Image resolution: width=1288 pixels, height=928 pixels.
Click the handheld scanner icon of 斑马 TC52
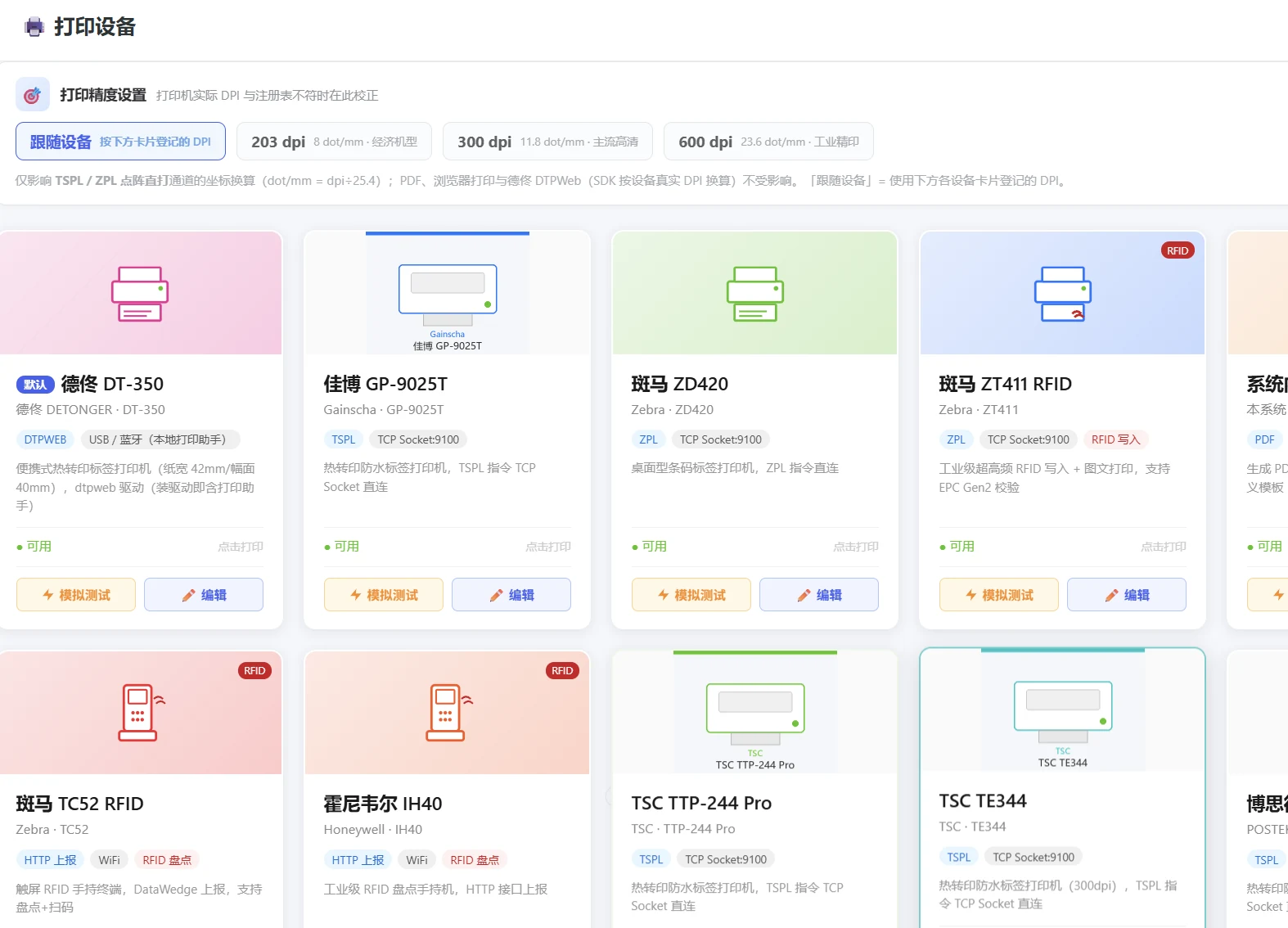pyautogui.click(x=142, y=713)
